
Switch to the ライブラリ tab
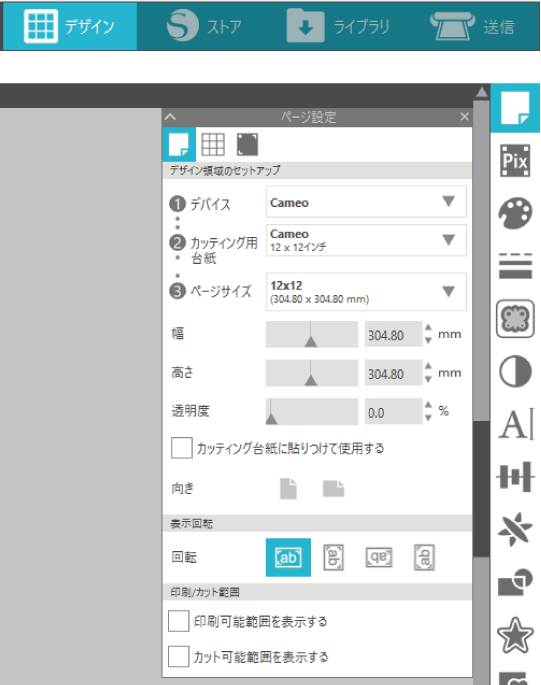tap(338, 26)
